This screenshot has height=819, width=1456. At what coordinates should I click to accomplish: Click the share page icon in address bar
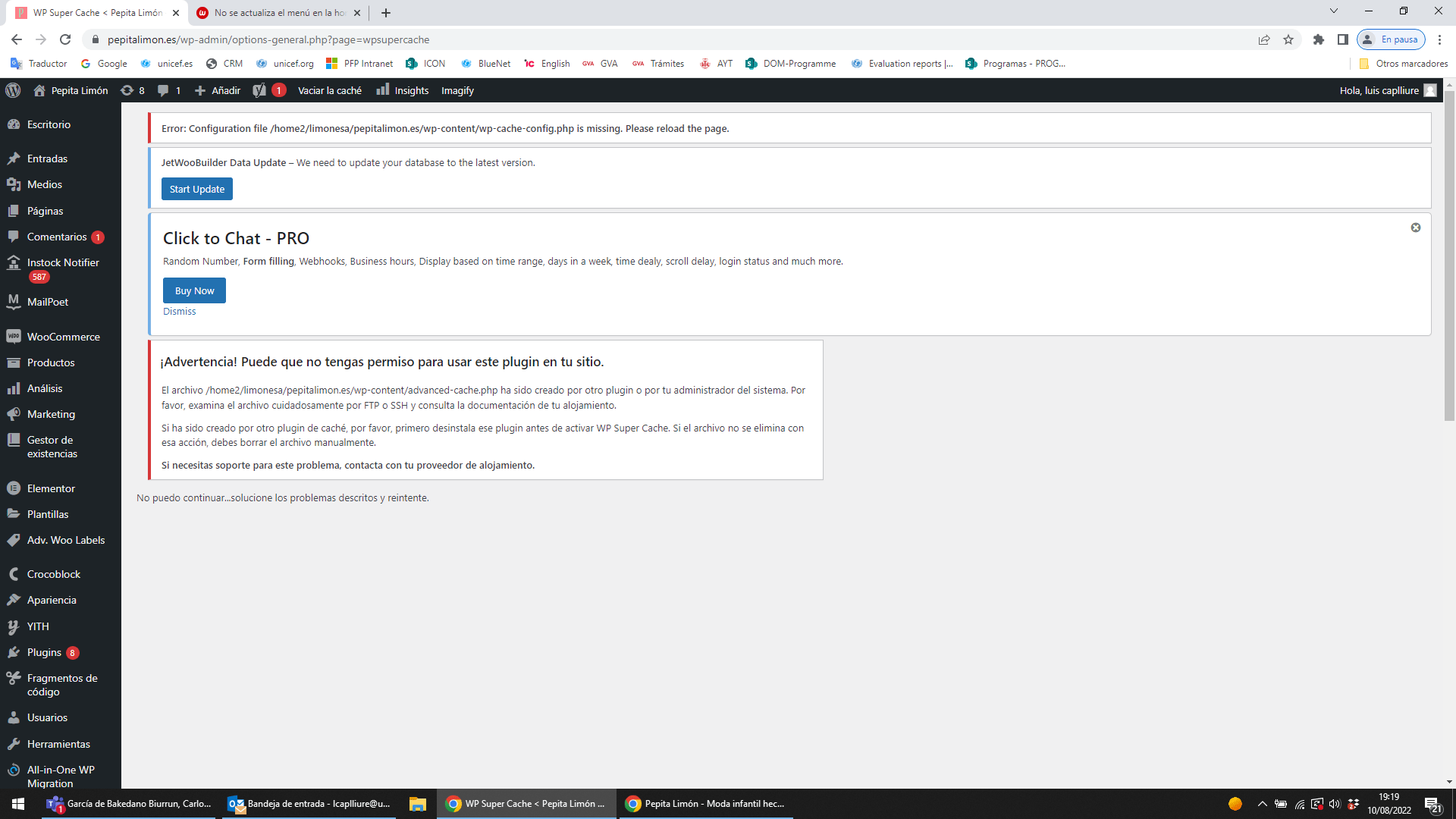pos(1264,39)
